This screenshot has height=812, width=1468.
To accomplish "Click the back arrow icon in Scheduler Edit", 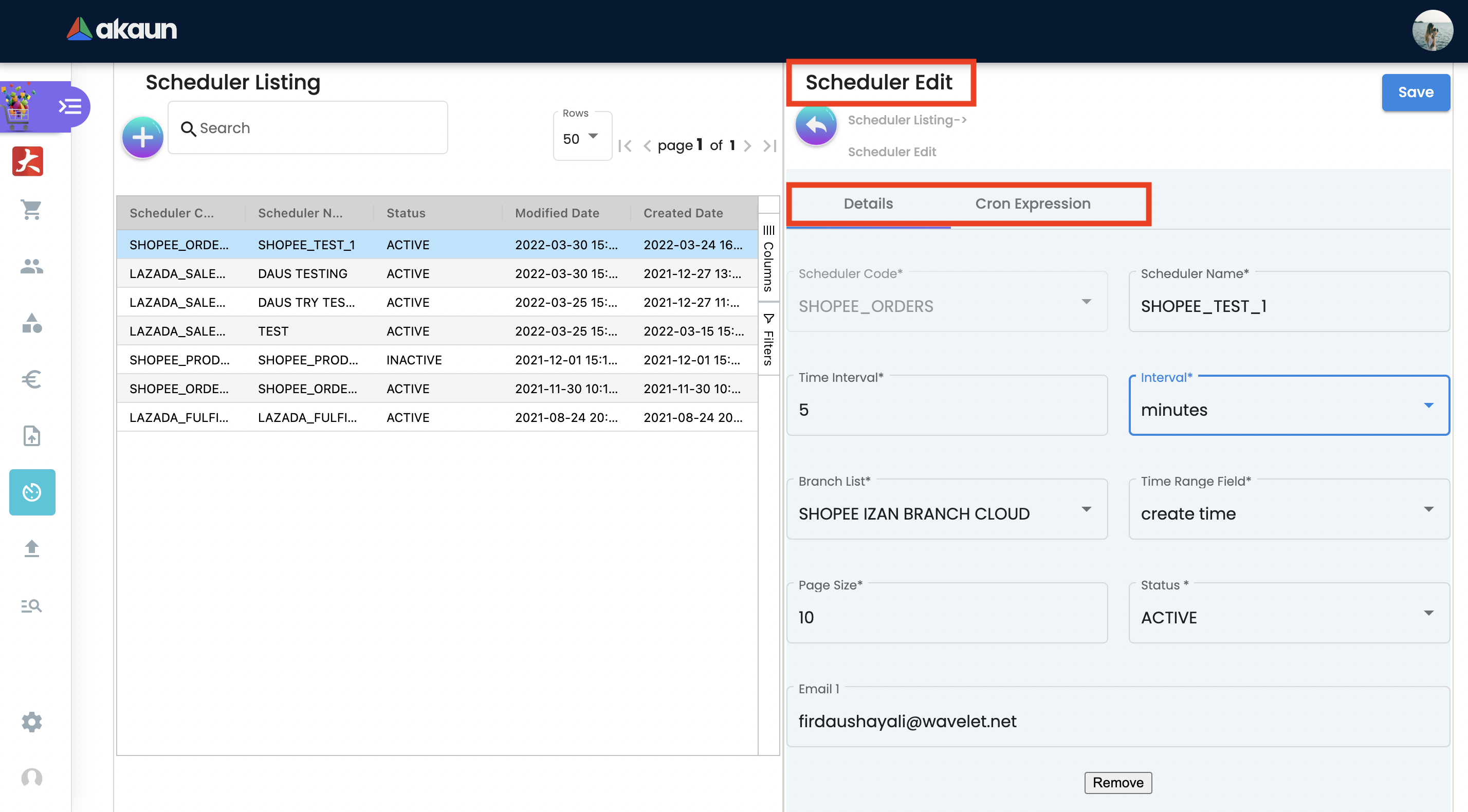I will coord(816,125).
